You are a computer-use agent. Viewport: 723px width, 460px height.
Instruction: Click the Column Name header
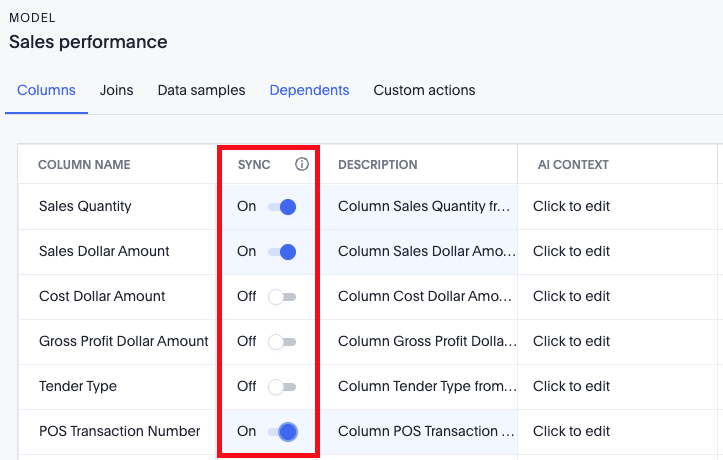click(84, 165)
